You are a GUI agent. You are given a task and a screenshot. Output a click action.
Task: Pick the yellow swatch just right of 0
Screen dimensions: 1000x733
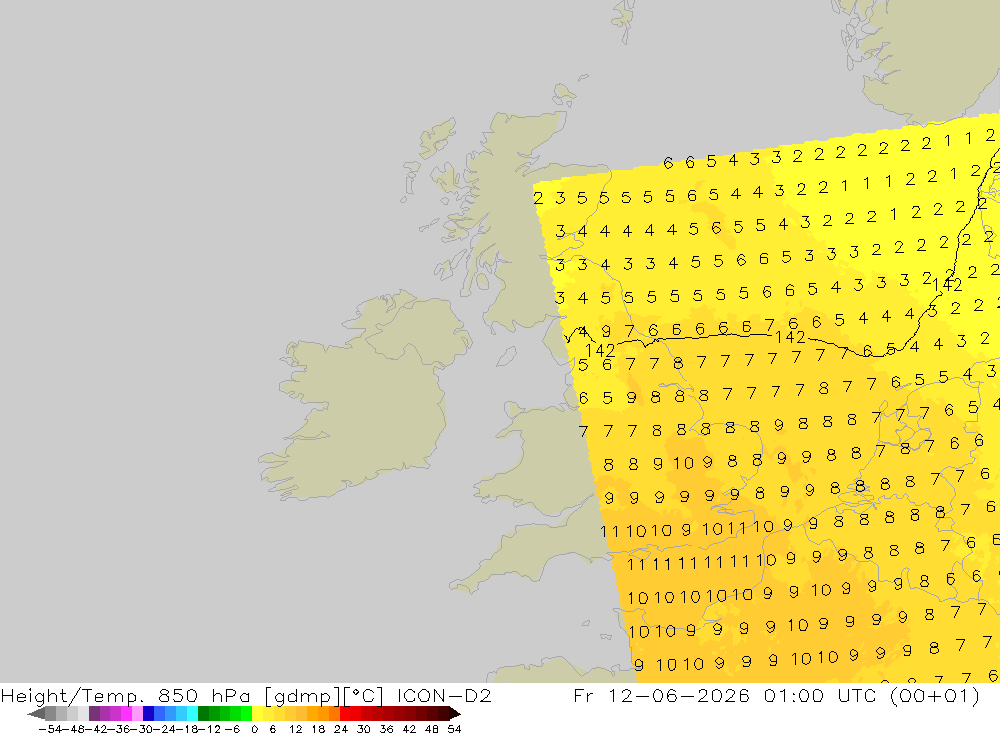pyautogui.click(x=258, y=714)
